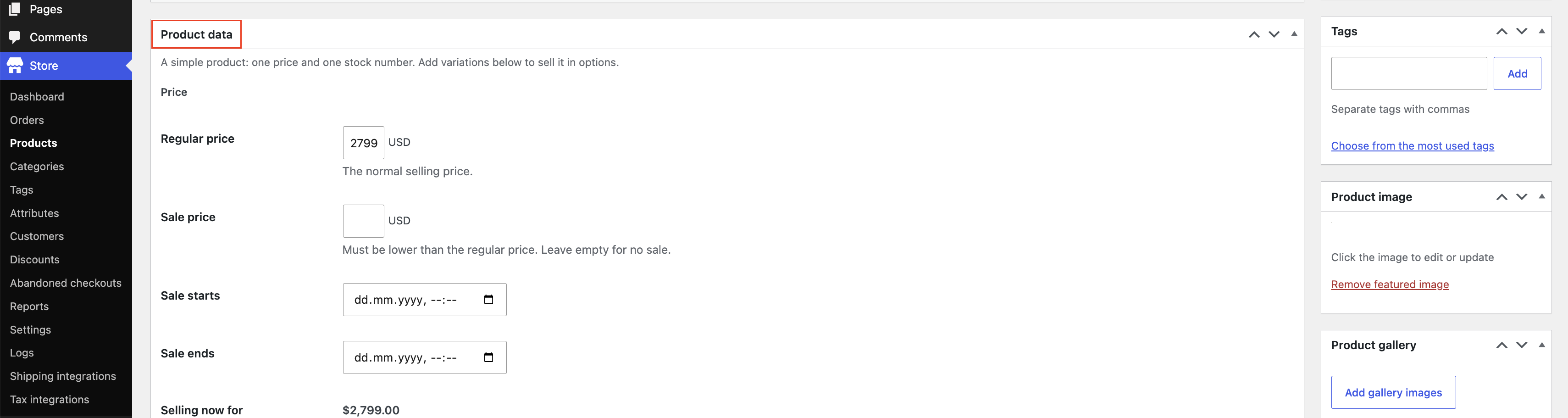Move the Product data panel down

1274,34
